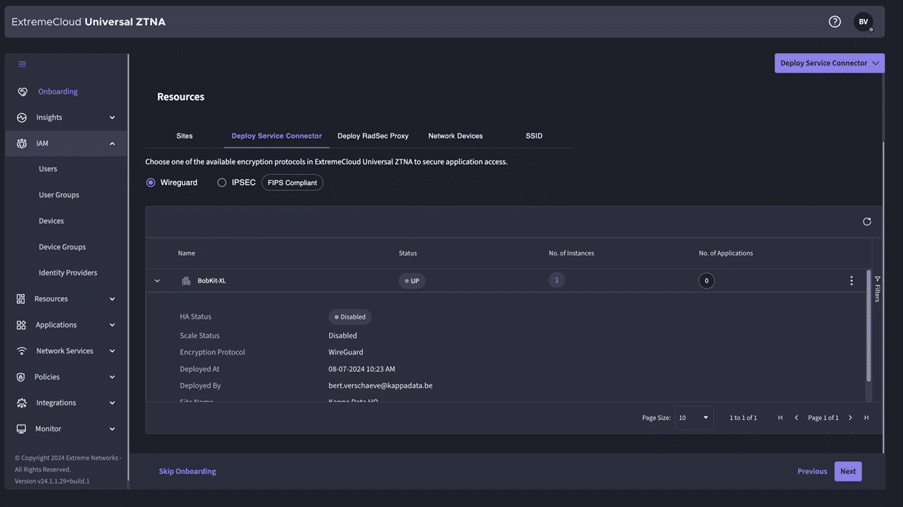Collapse the BobKit-XL row details
The image size is (903, 507).
coord(157,281)
